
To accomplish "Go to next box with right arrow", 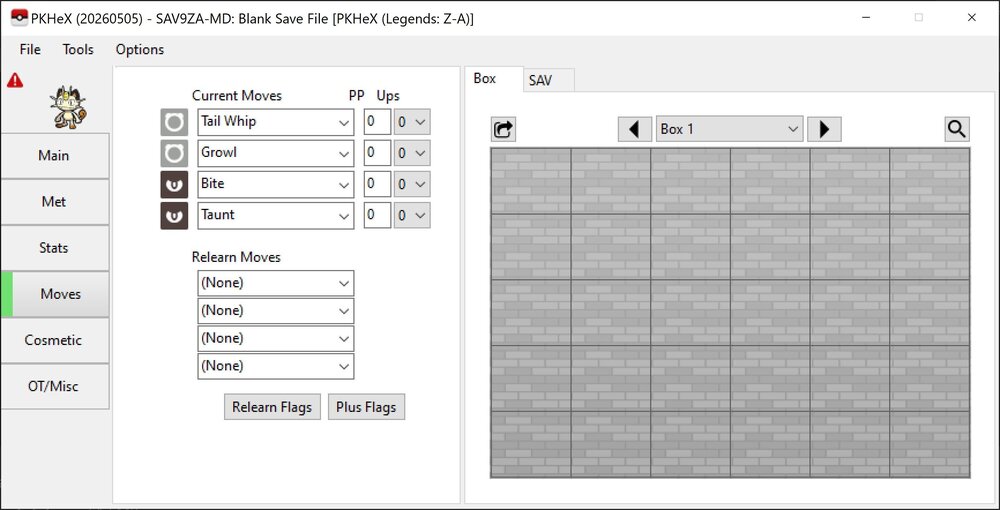I will pyautogui.click(x=824, y=129).
